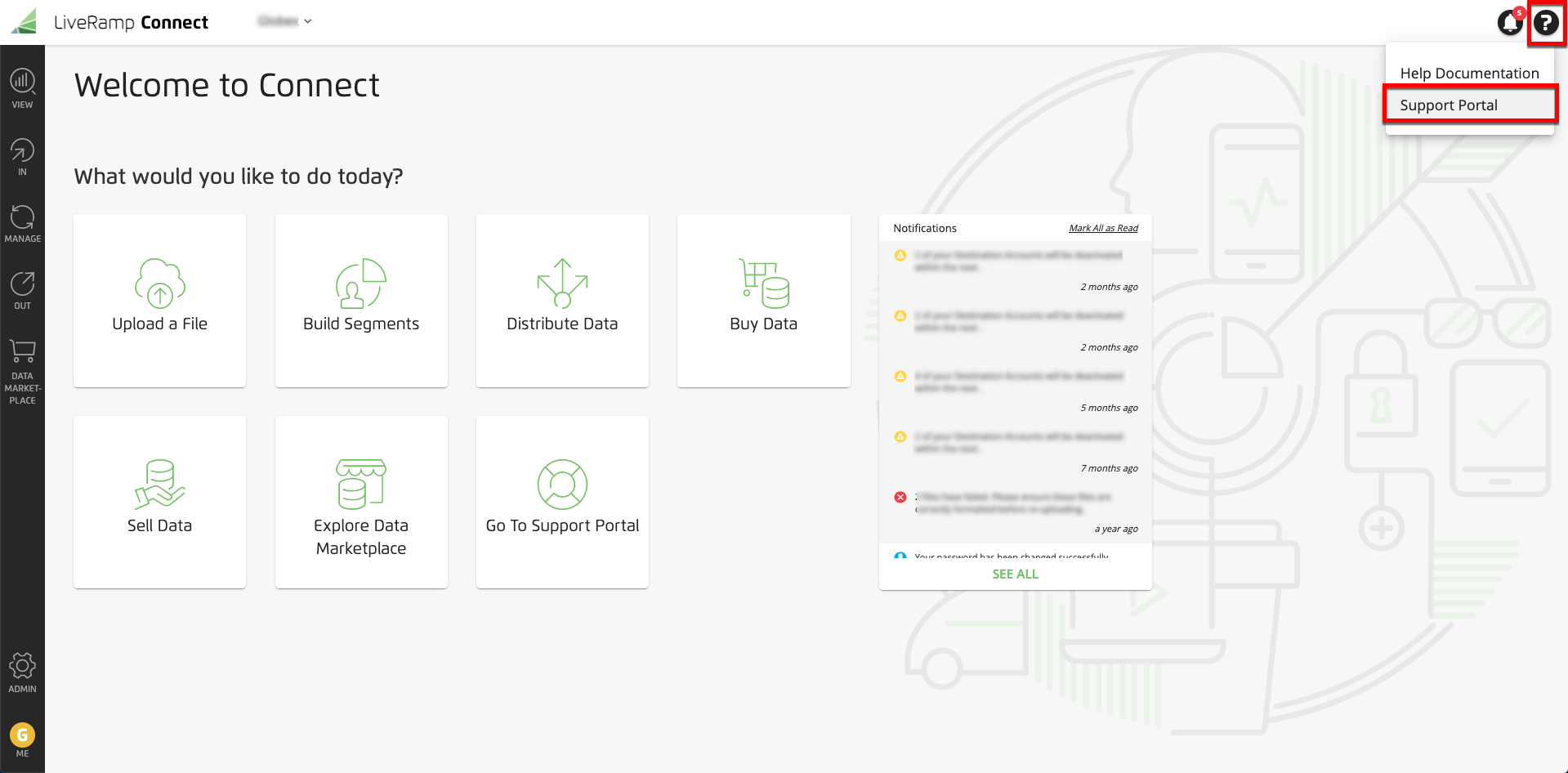This screenshot has height=773, width=1568.
Task: Click the LiveRamp Connect logo
Action: [x=109, y=22]
